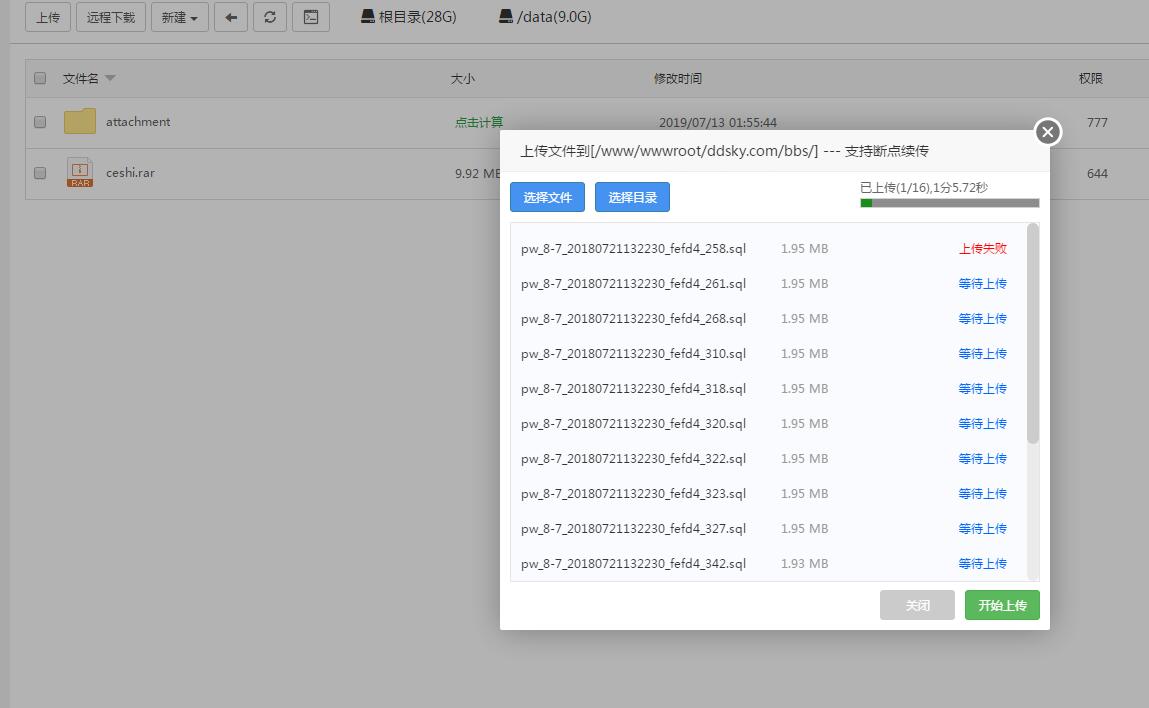1149x708 pixels.
Task: Click 点击计算 to compute folder size
Action: (x=481, y=121)
